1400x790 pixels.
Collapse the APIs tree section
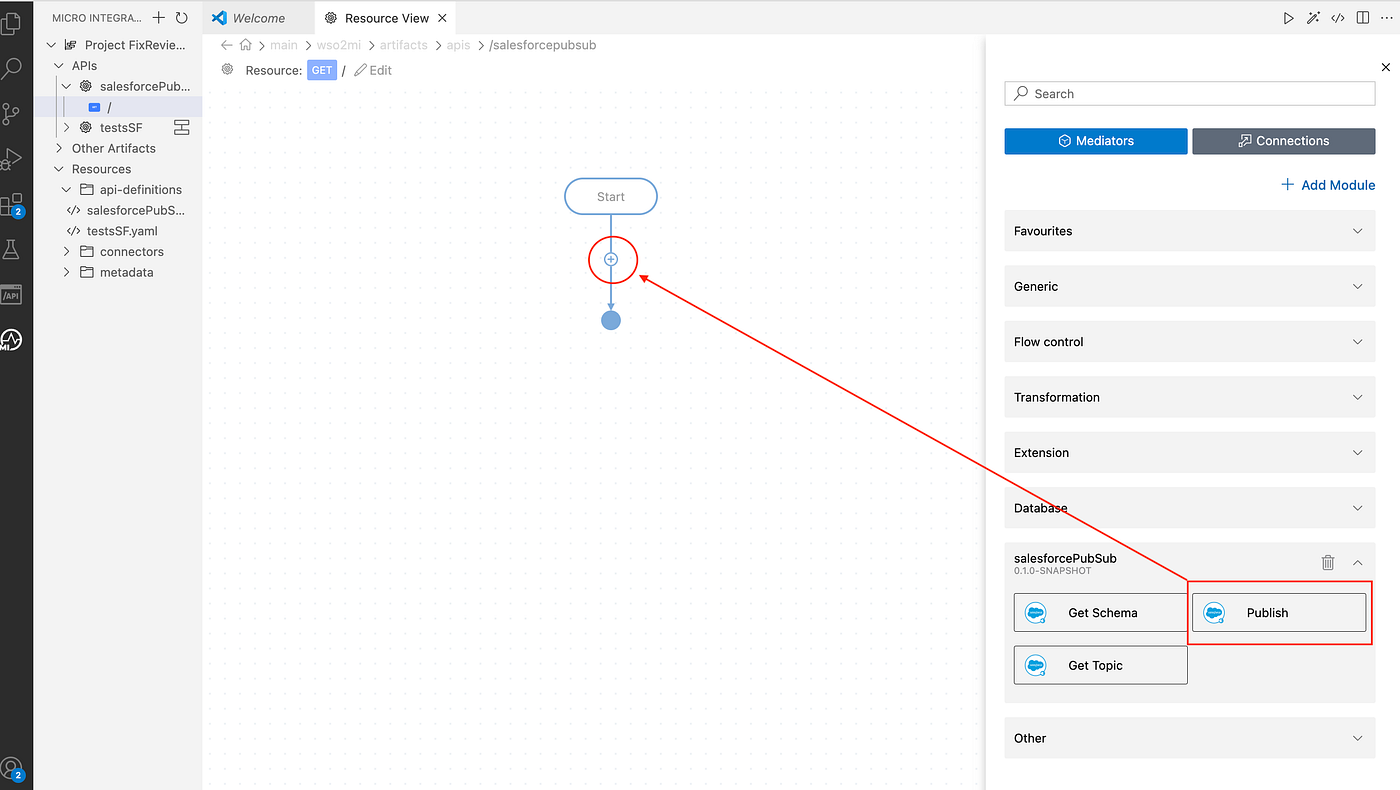click(58, 66)
